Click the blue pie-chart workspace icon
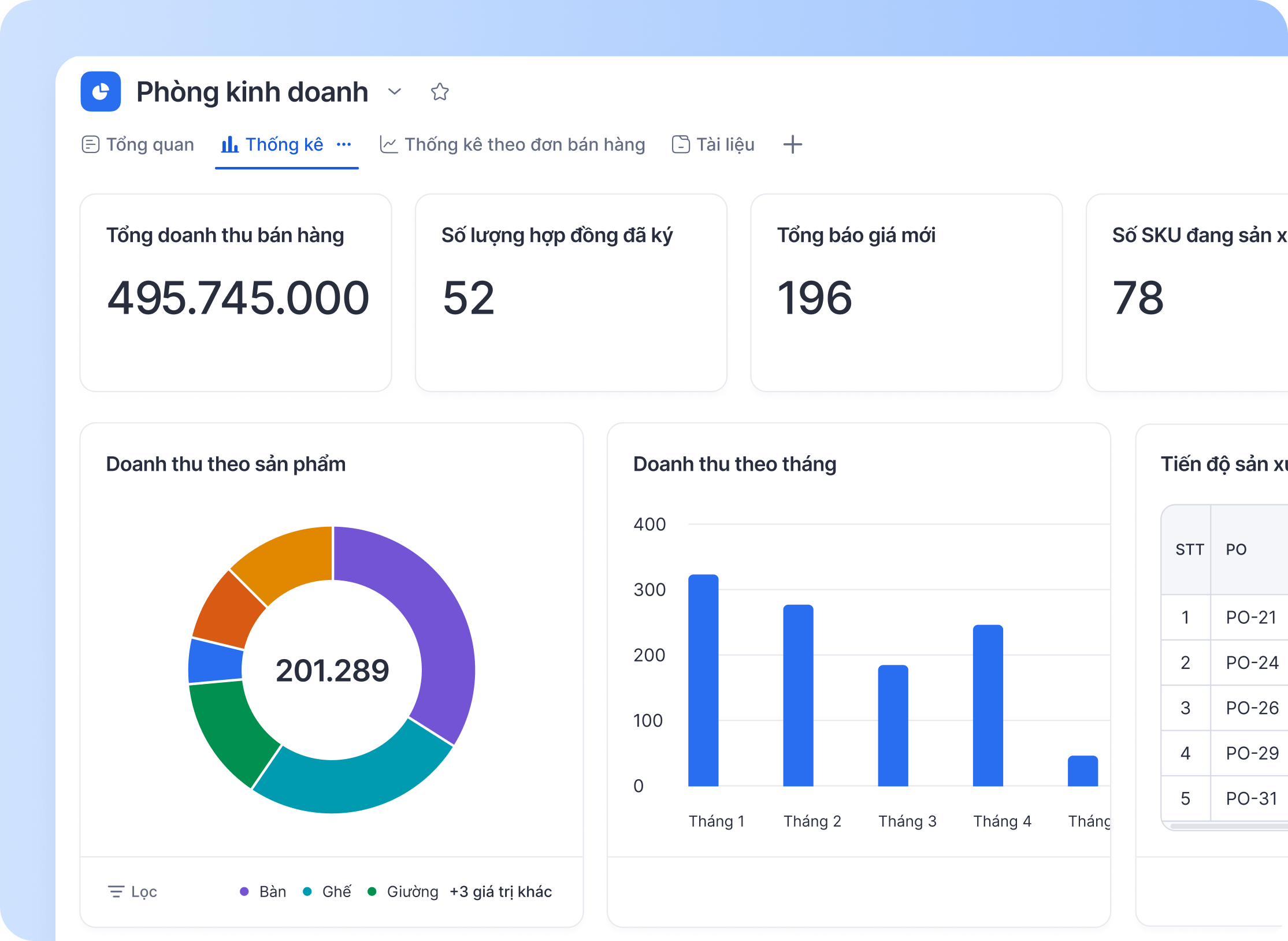This screenshot has width=1288, height=941. coord(101,91)
